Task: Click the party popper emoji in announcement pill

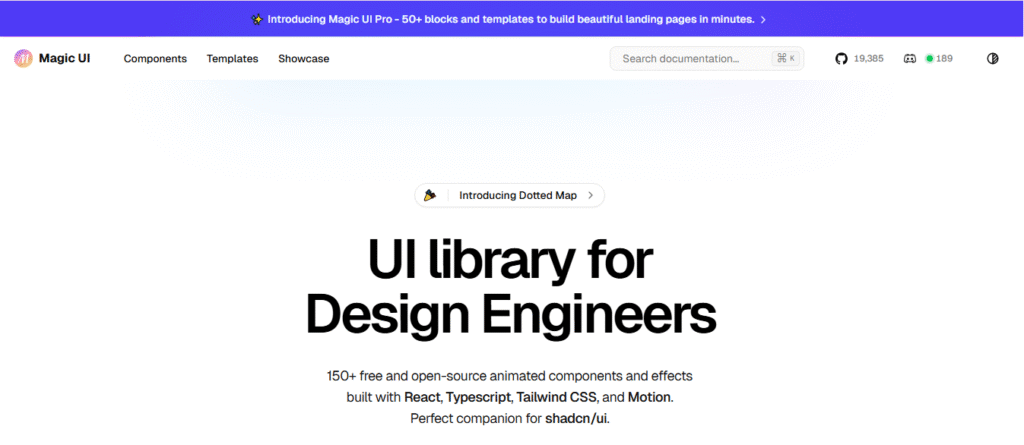Action: [429, 195]
